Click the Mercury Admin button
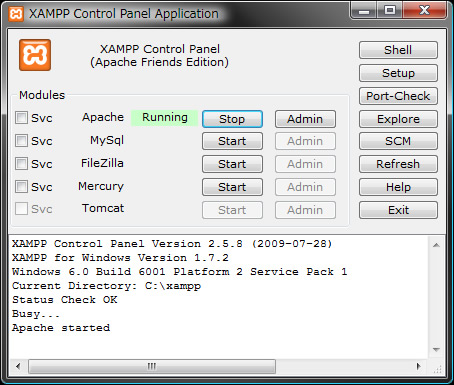Viewport: 454px width, 385px height. [x=305, y=187]
